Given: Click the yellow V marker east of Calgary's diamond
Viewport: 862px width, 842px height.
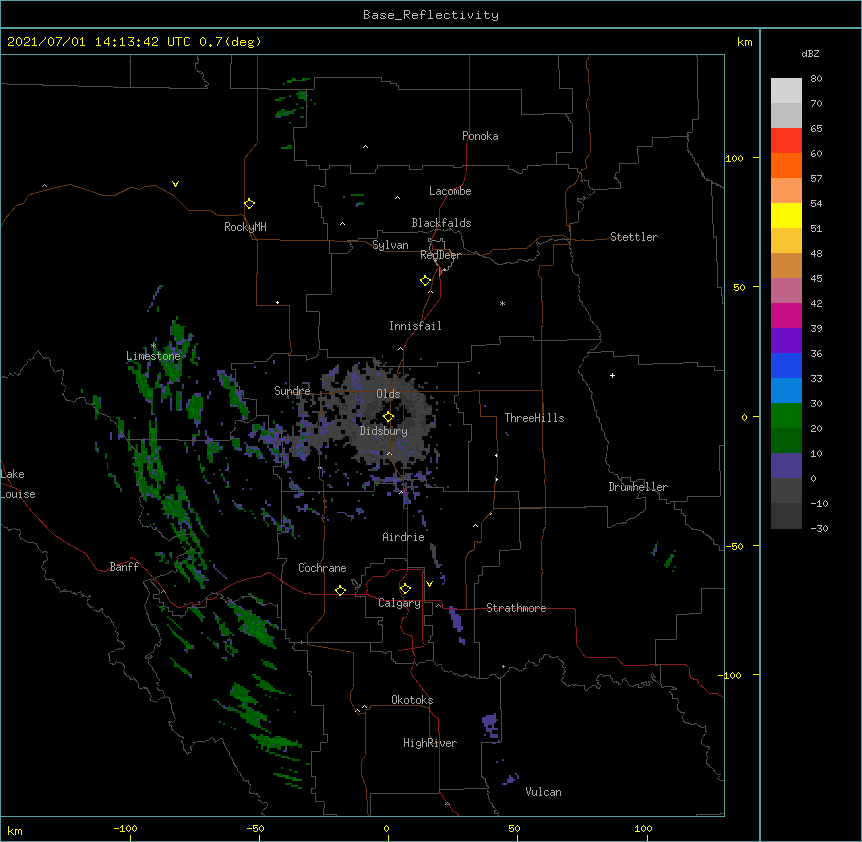Looking at the screenshot, I should (429, 584).
